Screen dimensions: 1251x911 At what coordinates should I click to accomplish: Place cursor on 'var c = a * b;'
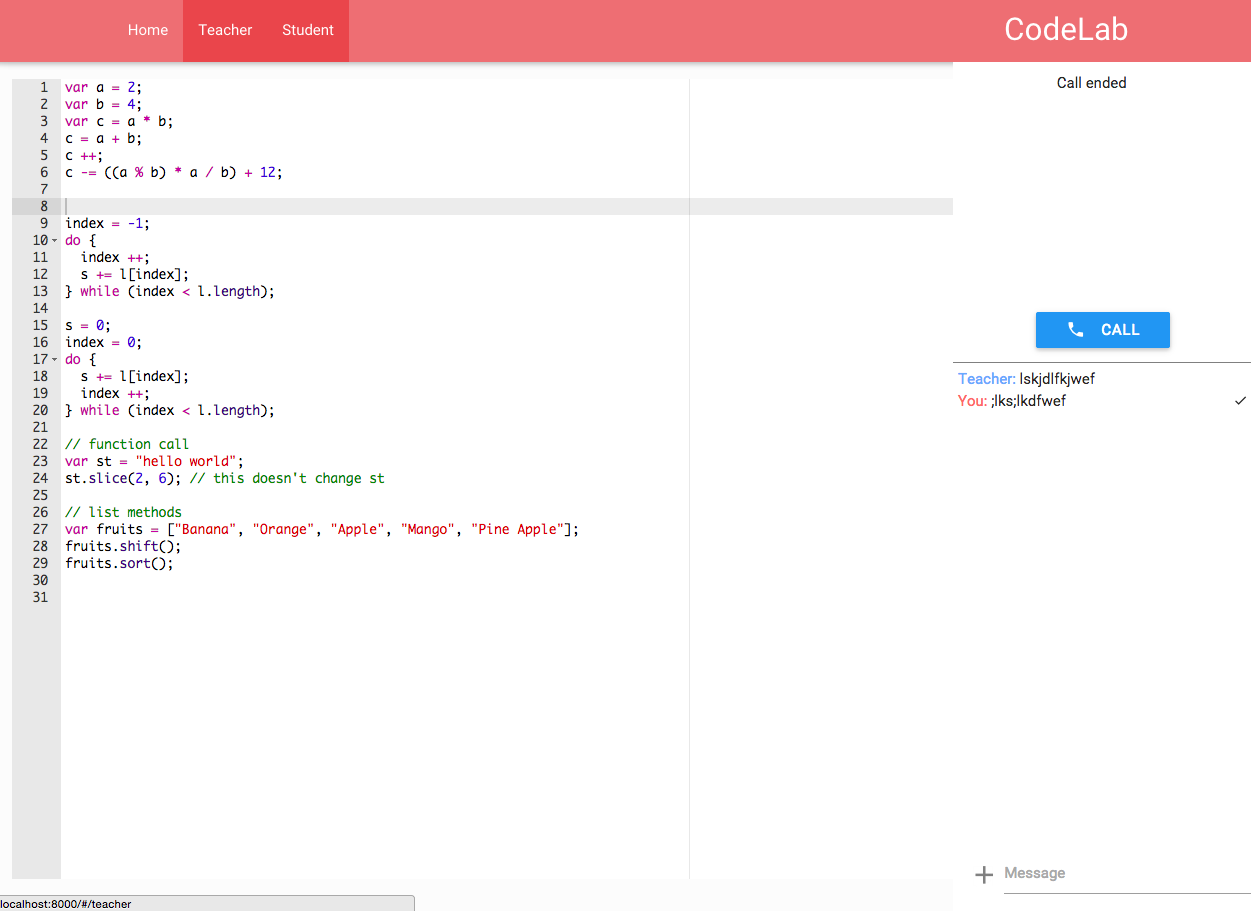[x=119, y=122]
